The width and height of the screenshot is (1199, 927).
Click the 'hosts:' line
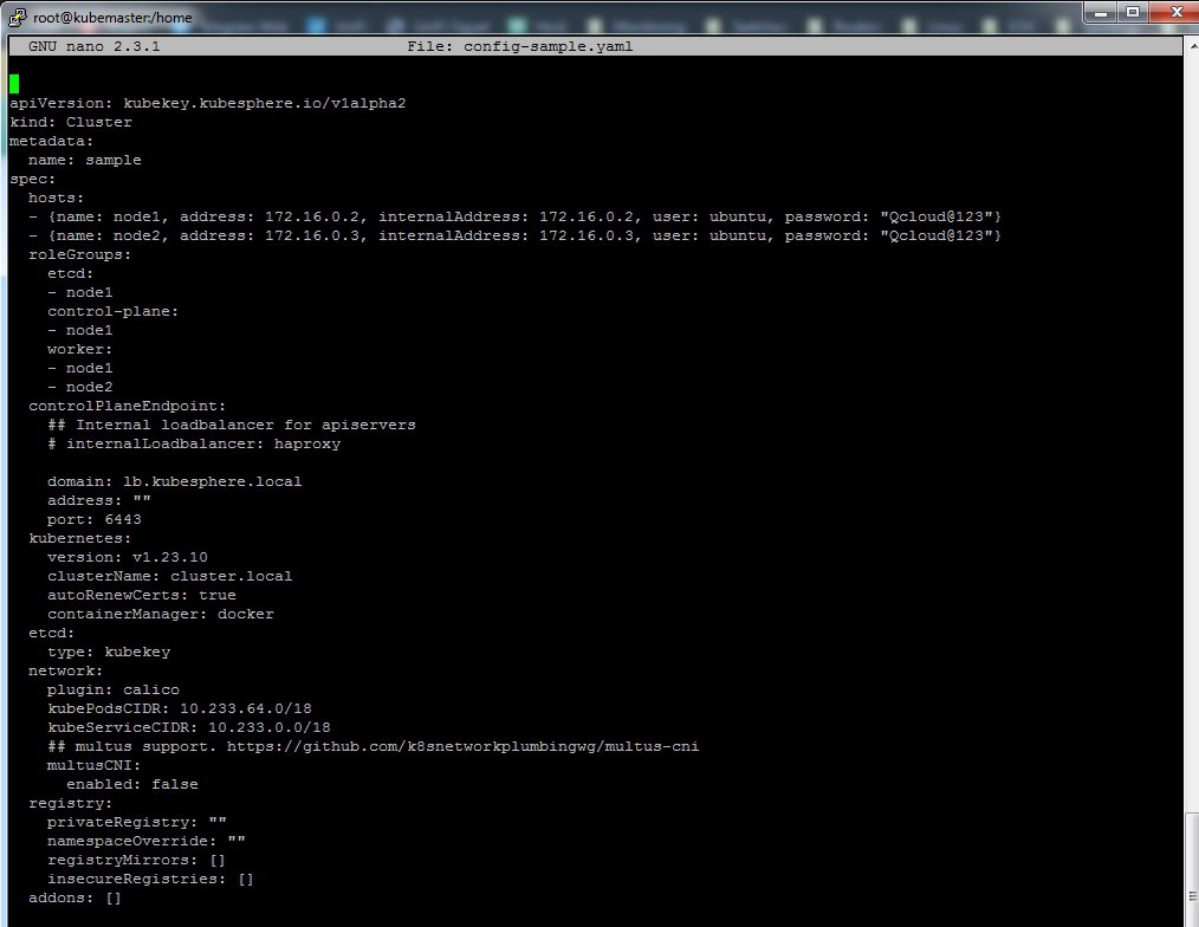click(x=56, y=198)
